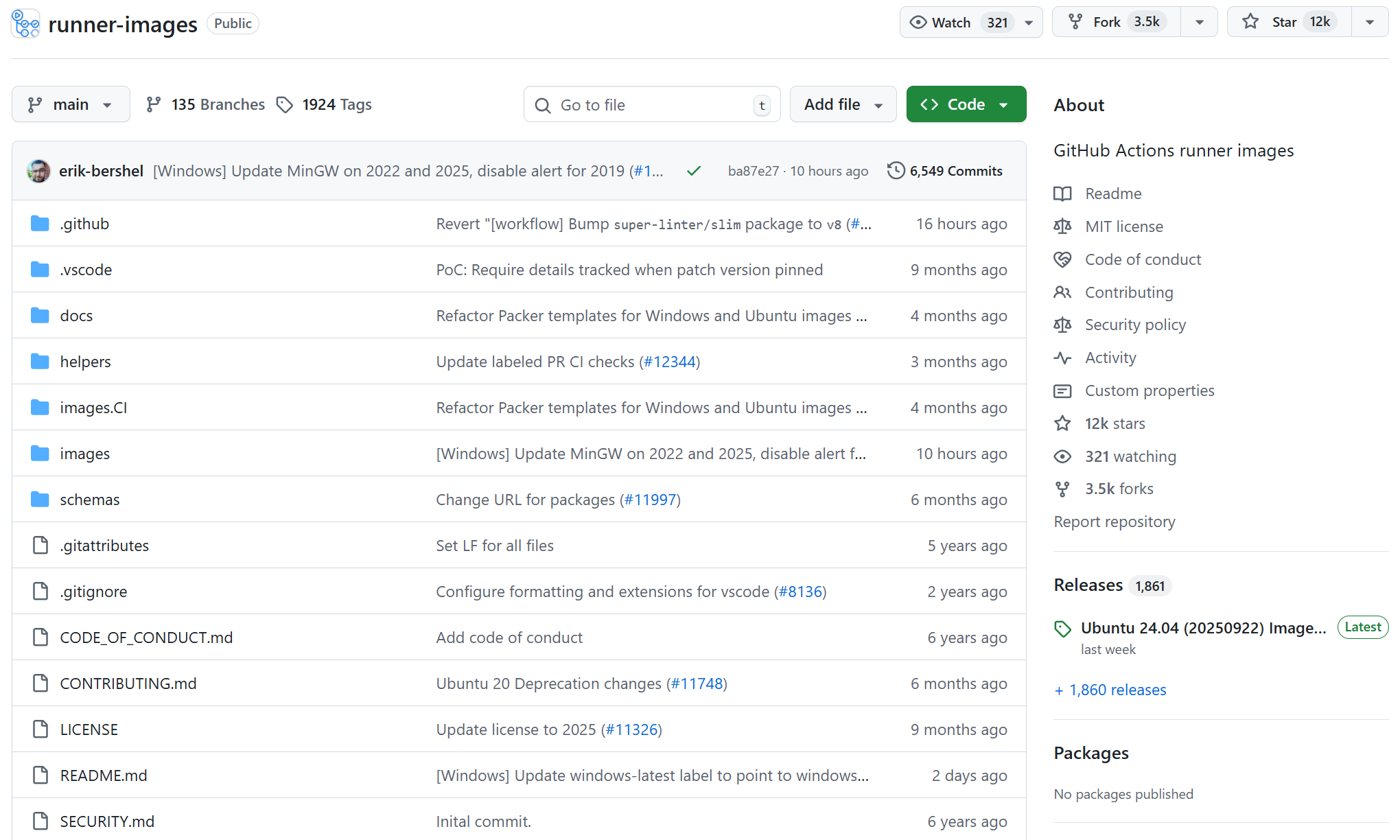Click the commits history clock icon

tap(896, 170)
